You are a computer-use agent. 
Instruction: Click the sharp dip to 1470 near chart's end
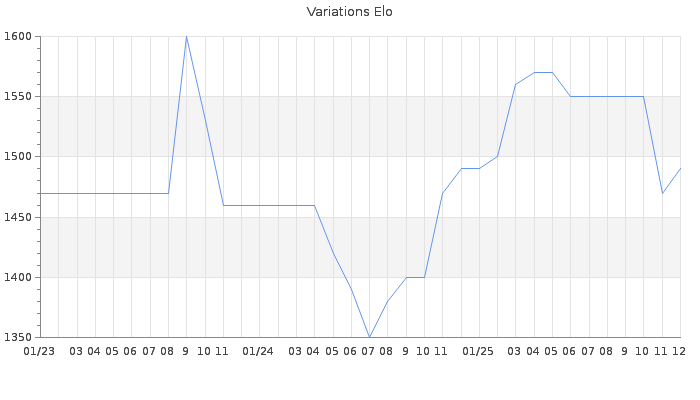tap(662, 193)
